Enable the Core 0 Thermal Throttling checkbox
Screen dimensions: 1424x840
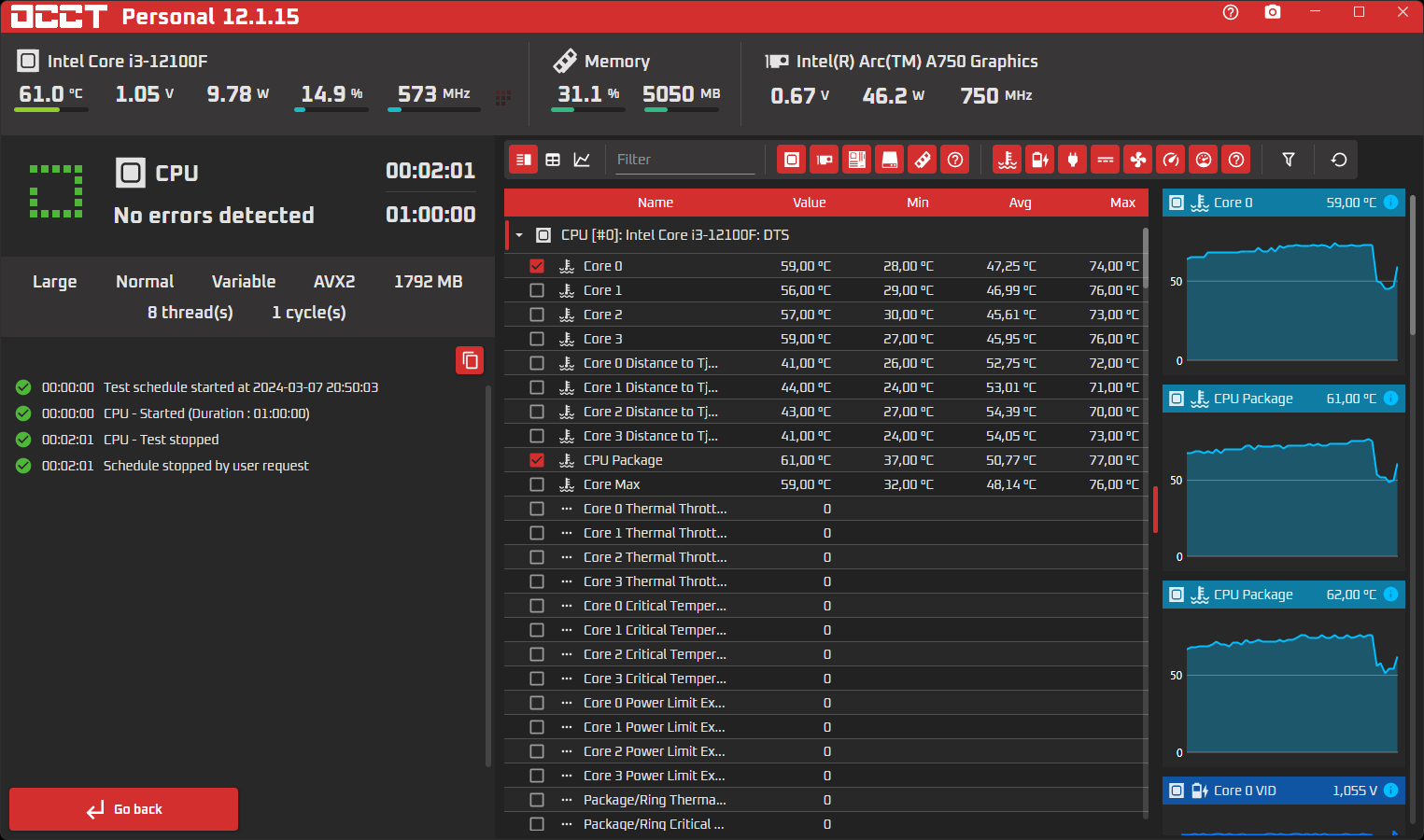(537, 509)
